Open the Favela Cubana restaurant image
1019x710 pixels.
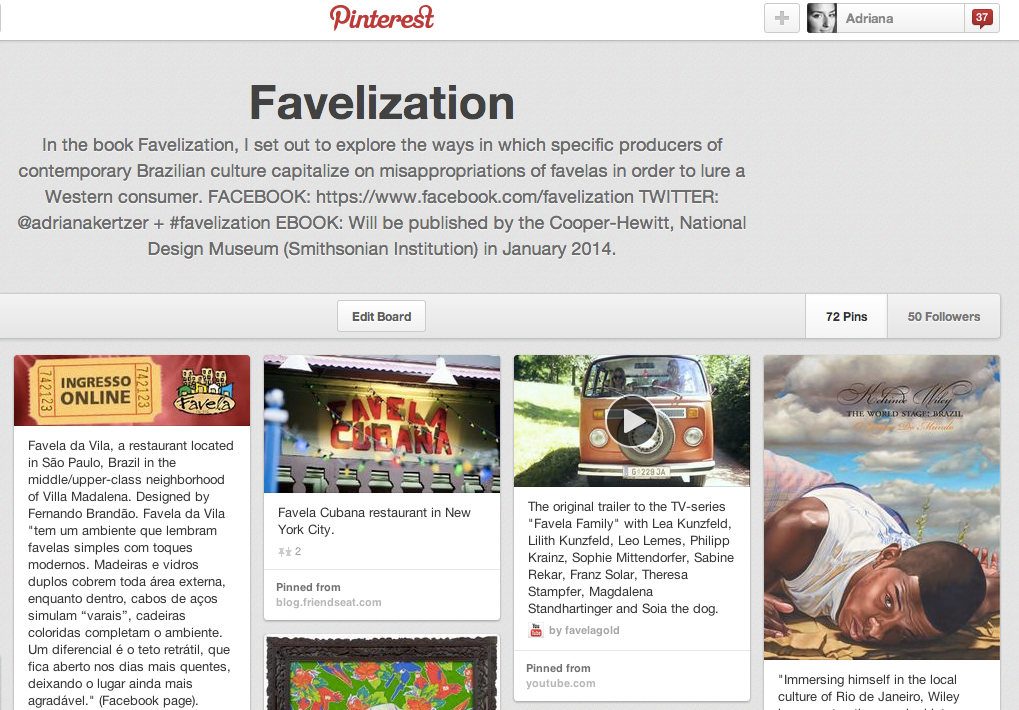click(382, 424)
